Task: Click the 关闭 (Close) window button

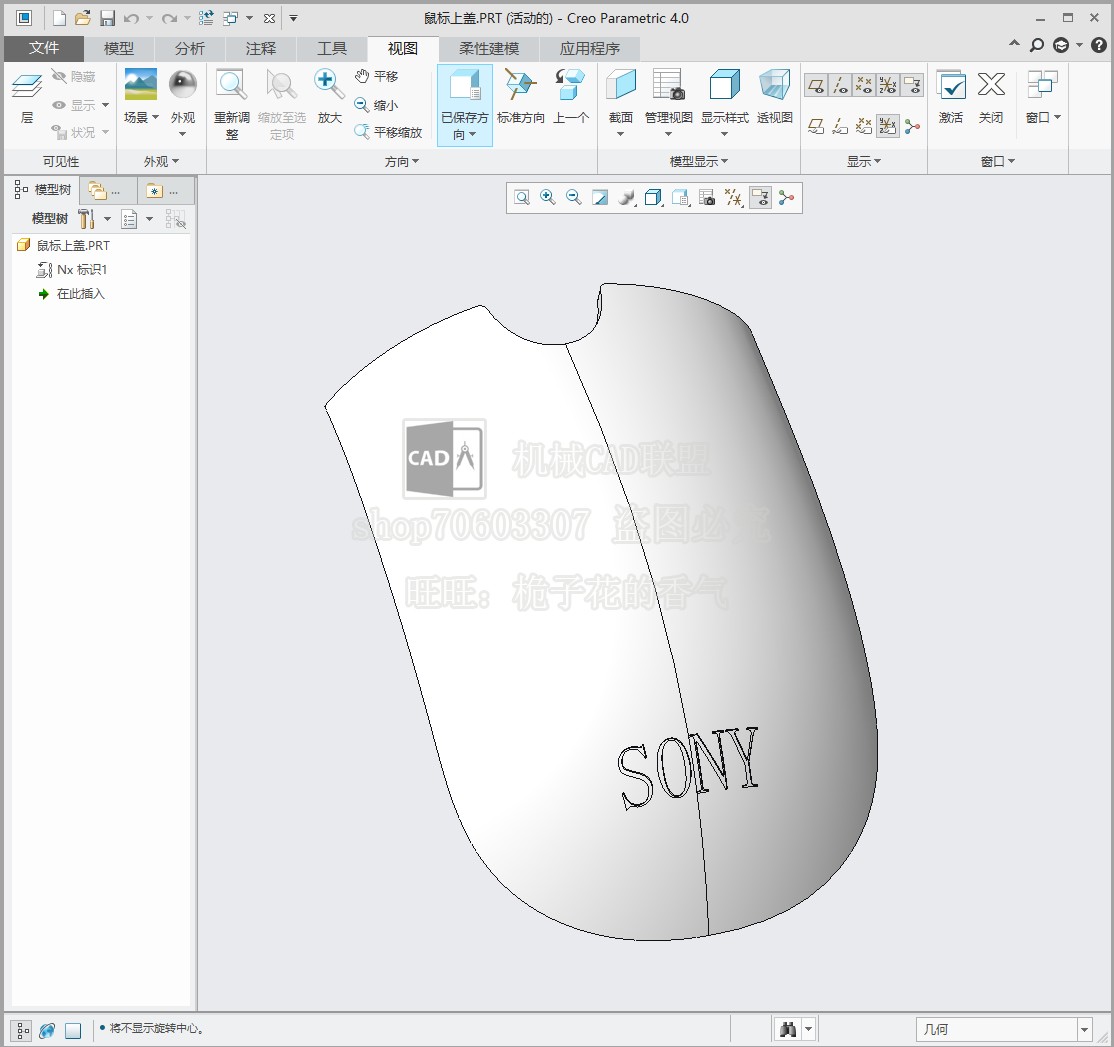Action: (990, 86)
